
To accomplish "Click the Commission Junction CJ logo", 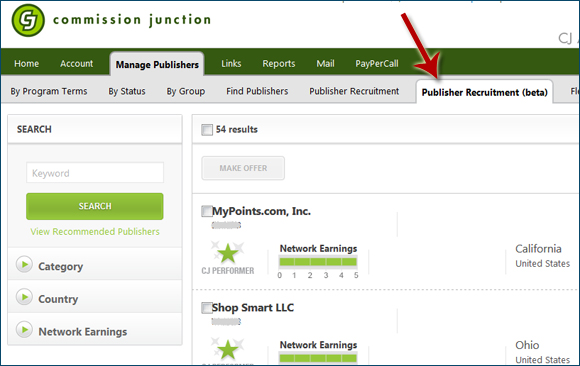I will (28, 20).
